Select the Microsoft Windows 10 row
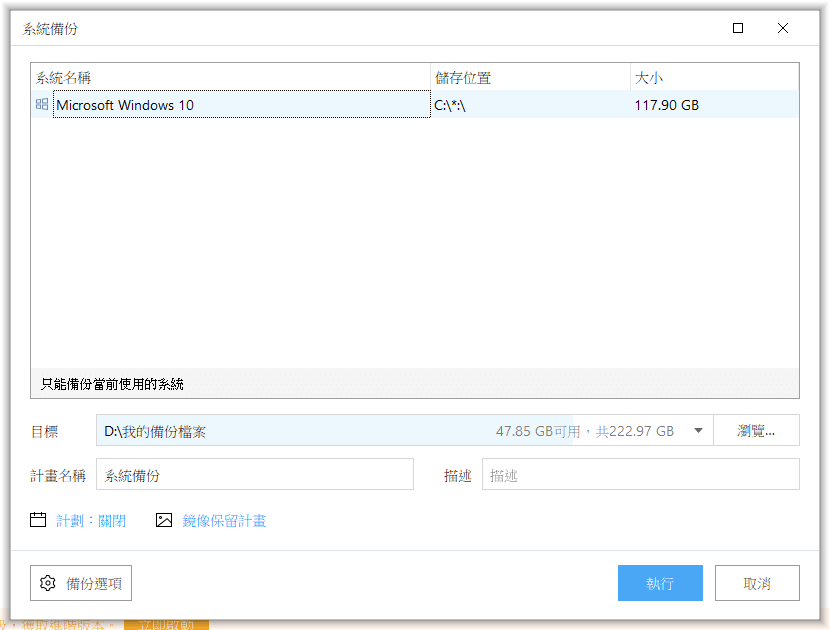 pyautogui.click(x=415, y=104)
